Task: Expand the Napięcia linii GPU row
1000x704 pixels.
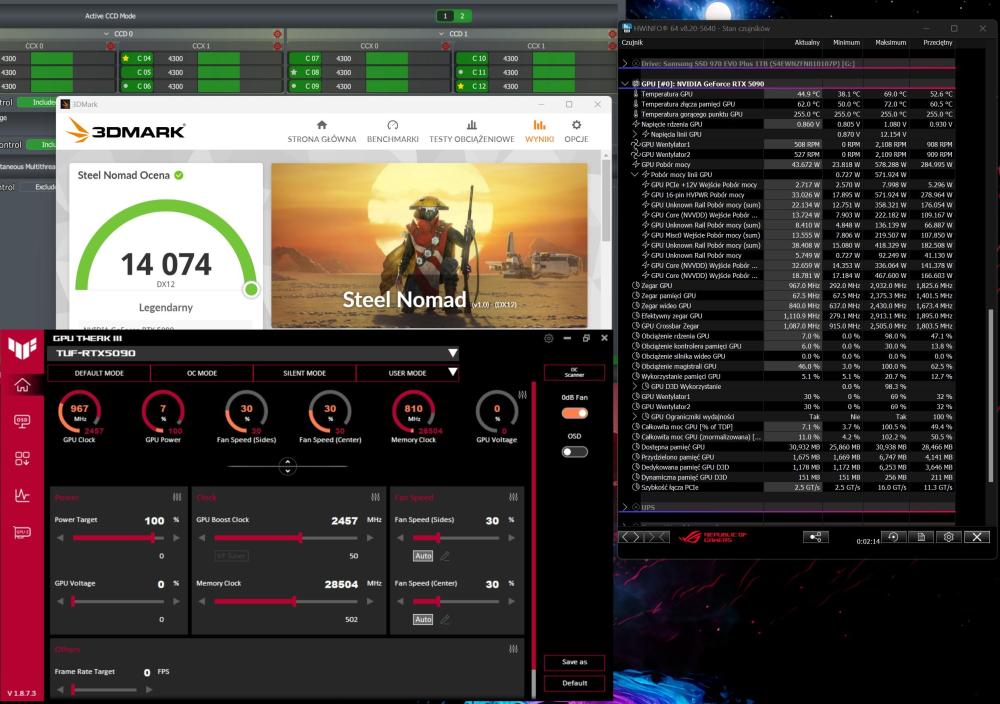Action: 635,134
